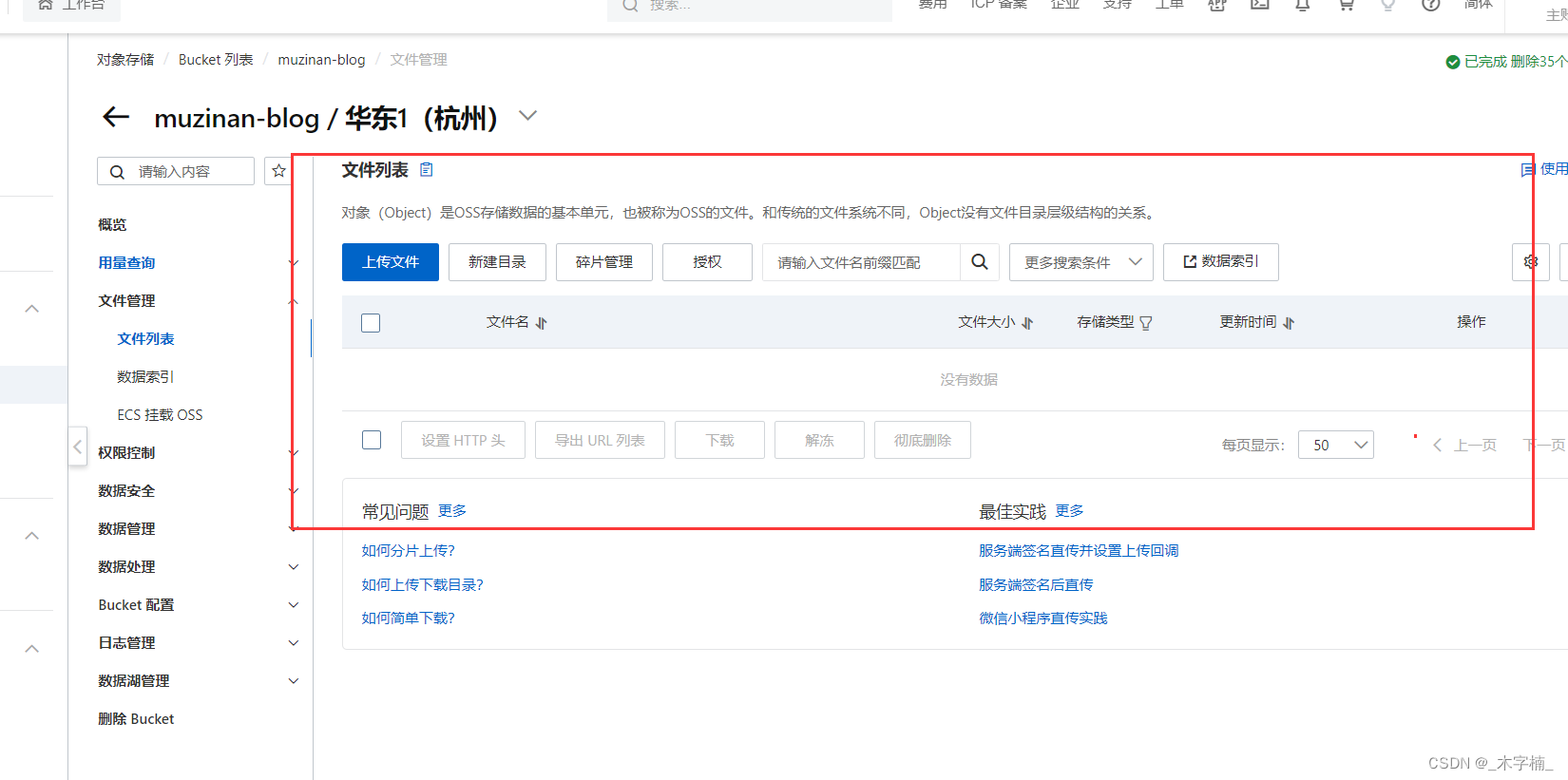Open the 如何简单下载? help link

[409, 618]
